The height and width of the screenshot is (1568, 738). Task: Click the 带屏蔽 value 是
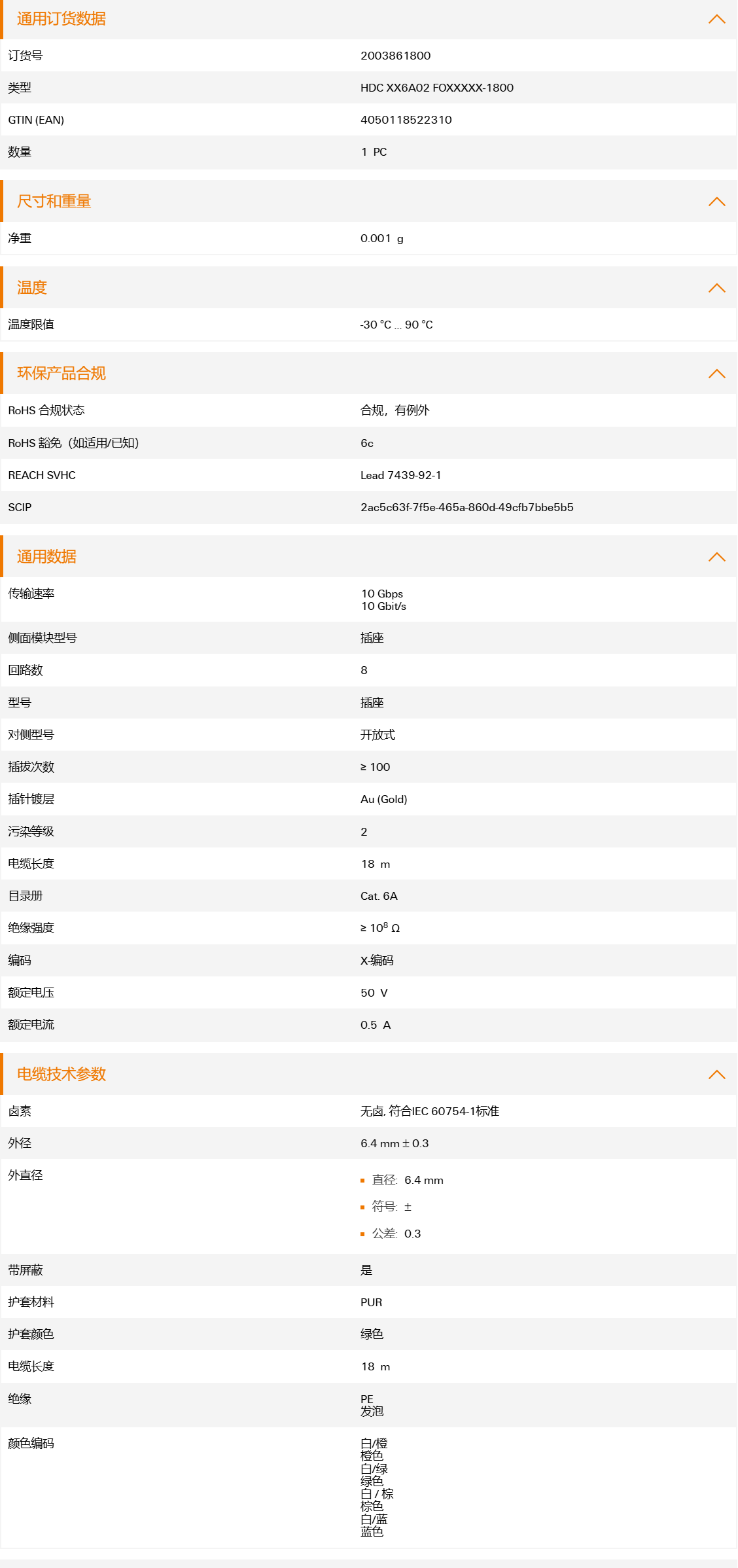point(366,1270)
